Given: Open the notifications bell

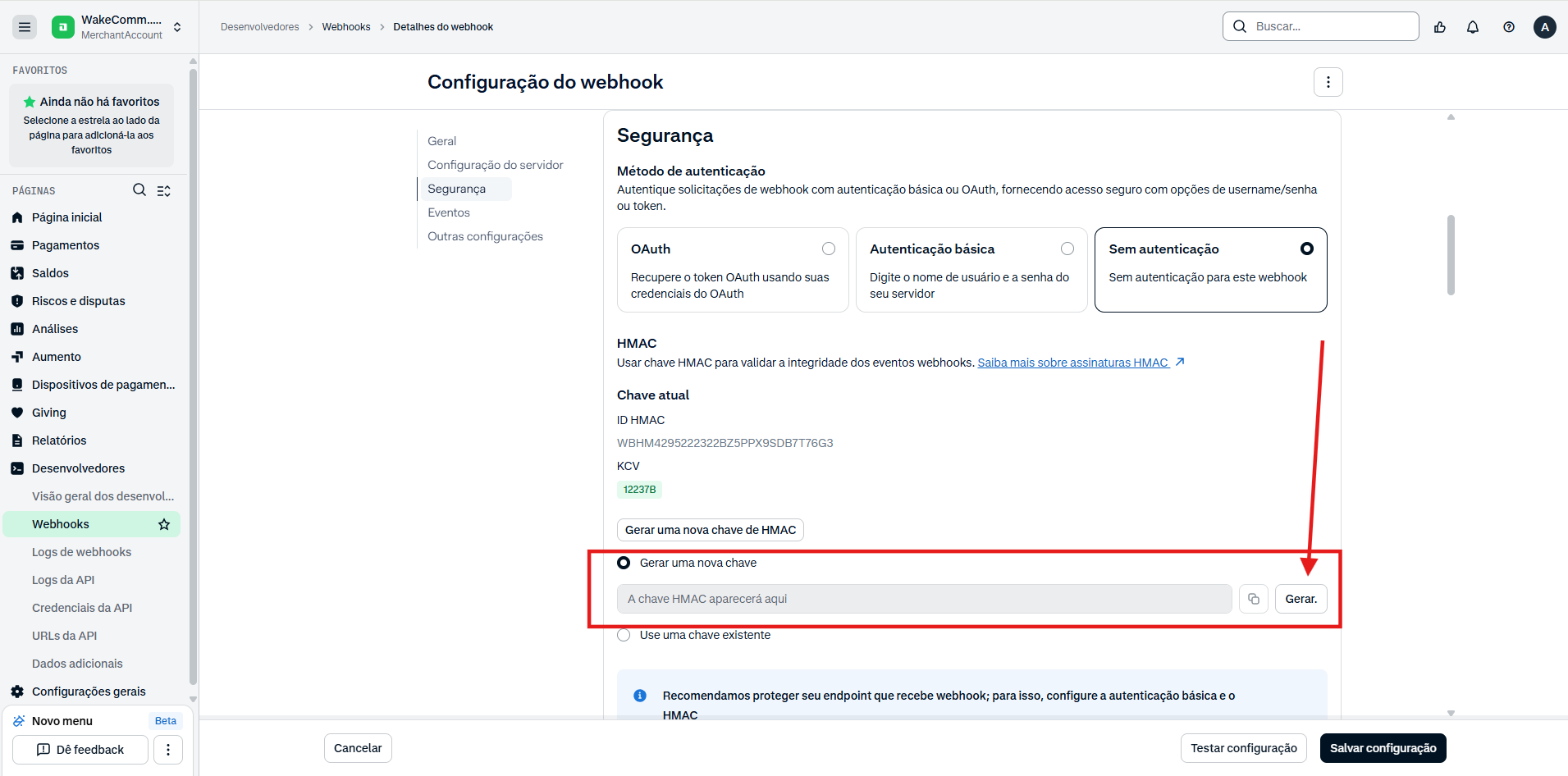Looking at the screenshot, I should (x=1473, y=27).
